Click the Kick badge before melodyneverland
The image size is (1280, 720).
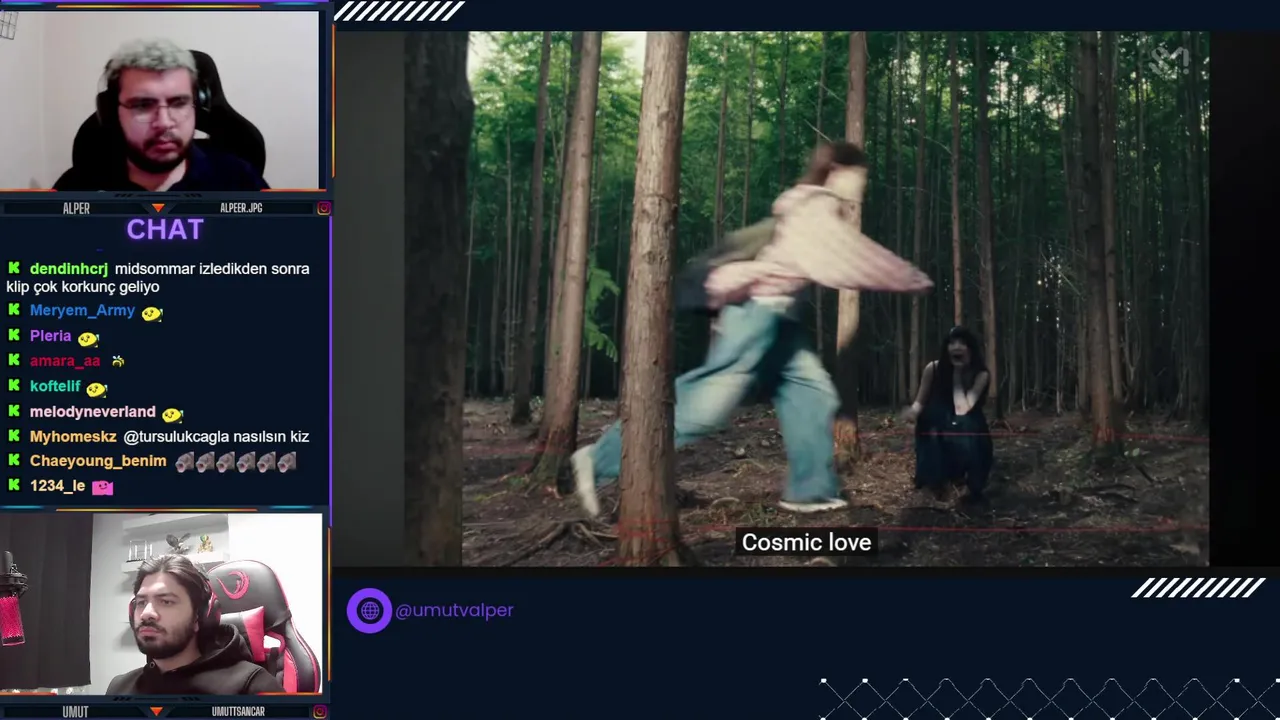[x=14, y=411]
